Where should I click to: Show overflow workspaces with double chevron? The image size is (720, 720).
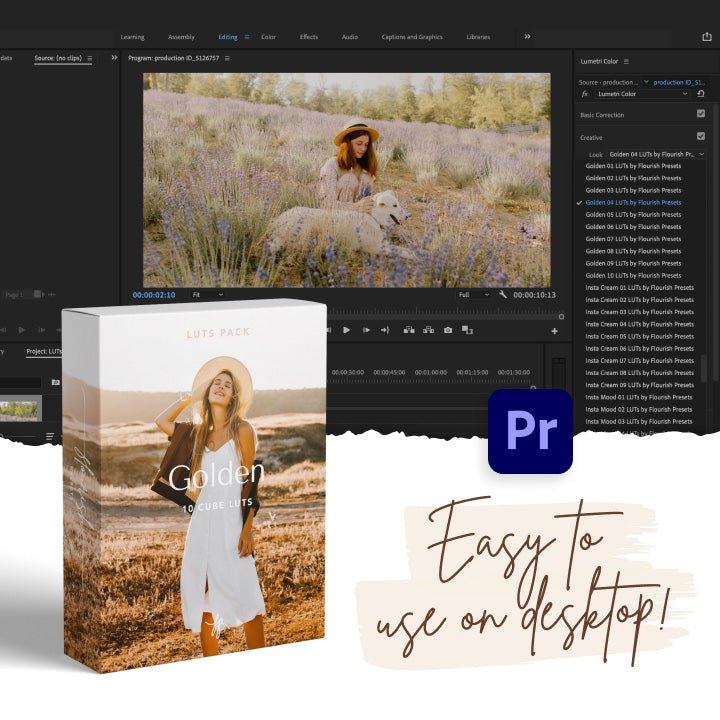527,37
